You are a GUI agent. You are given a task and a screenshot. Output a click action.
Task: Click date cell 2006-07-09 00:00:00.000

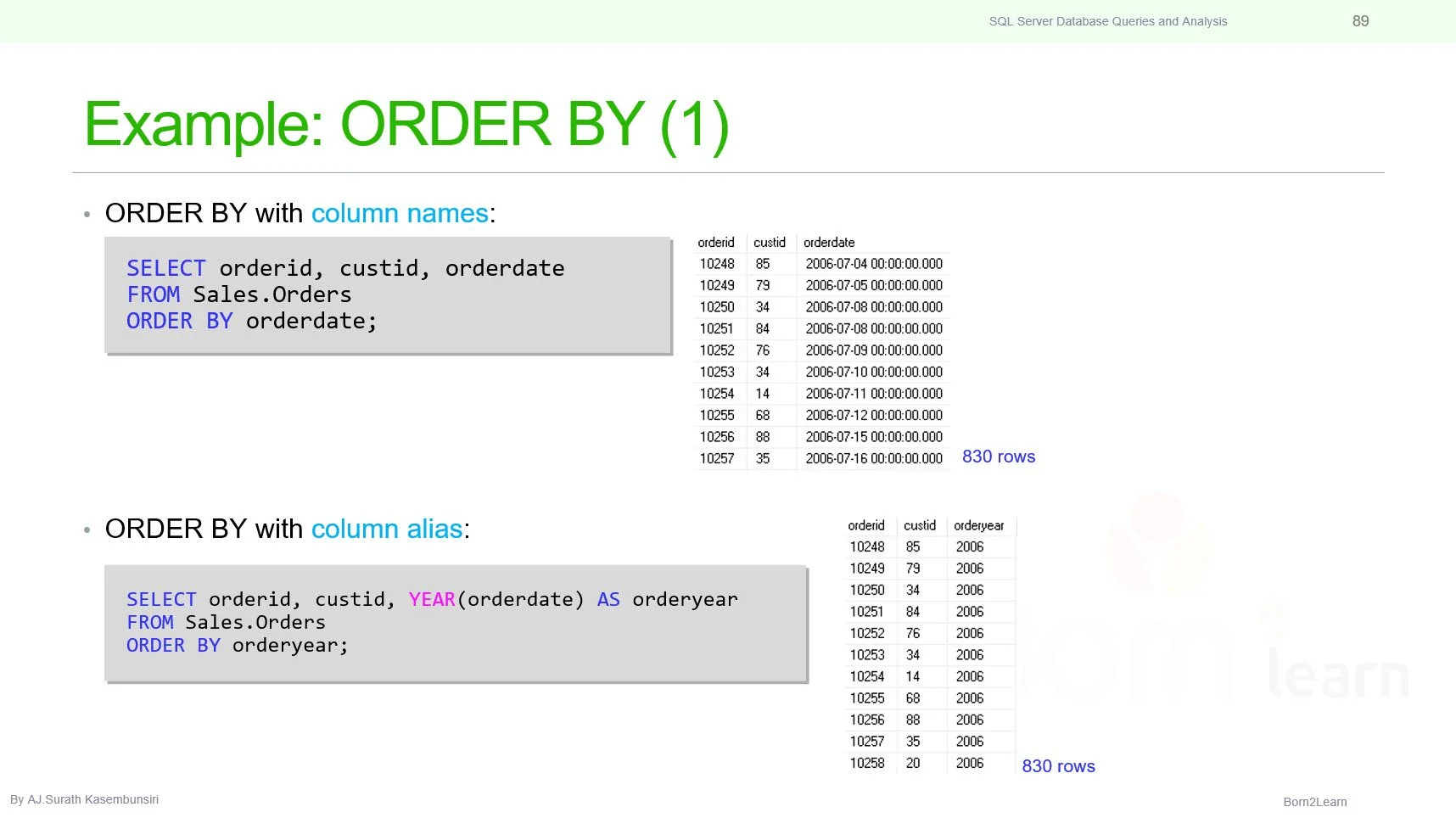pyautogui.click(x=874, y=350)
